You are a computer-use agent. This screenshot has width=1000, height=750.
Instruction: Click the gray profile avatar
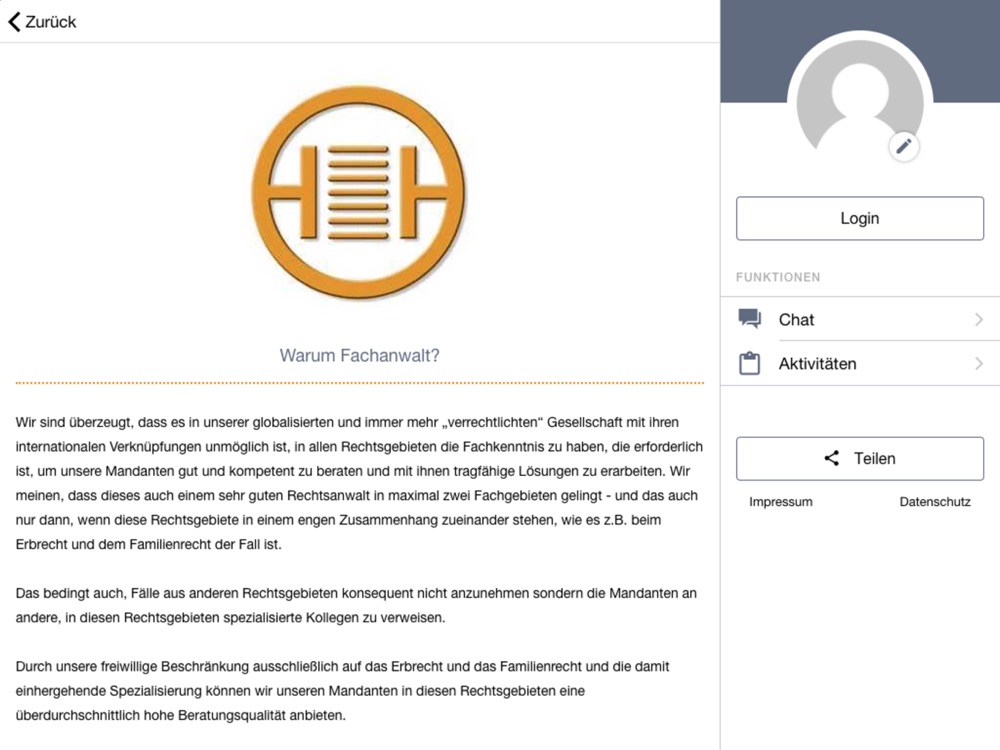(x=860, y=96)
